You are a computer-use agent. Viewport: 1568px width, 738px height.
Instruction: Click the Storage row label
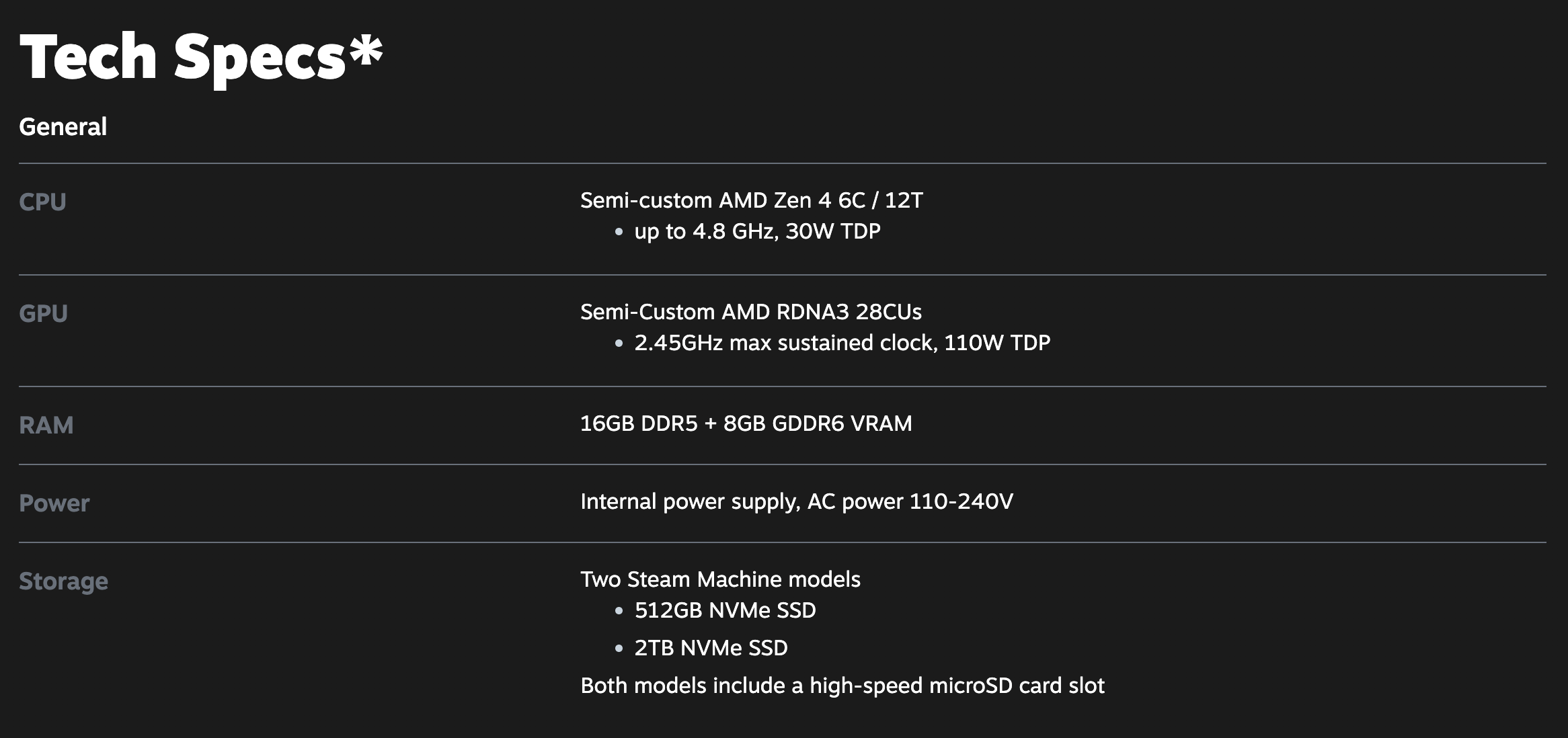point(63,581)
